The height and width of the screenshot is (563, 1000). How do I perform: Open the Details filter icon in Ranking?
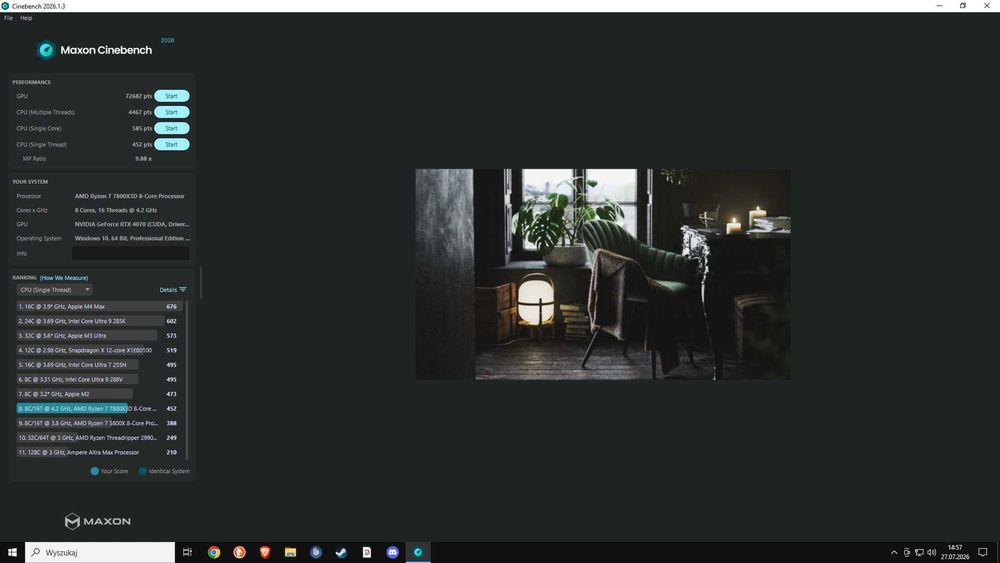183,289
